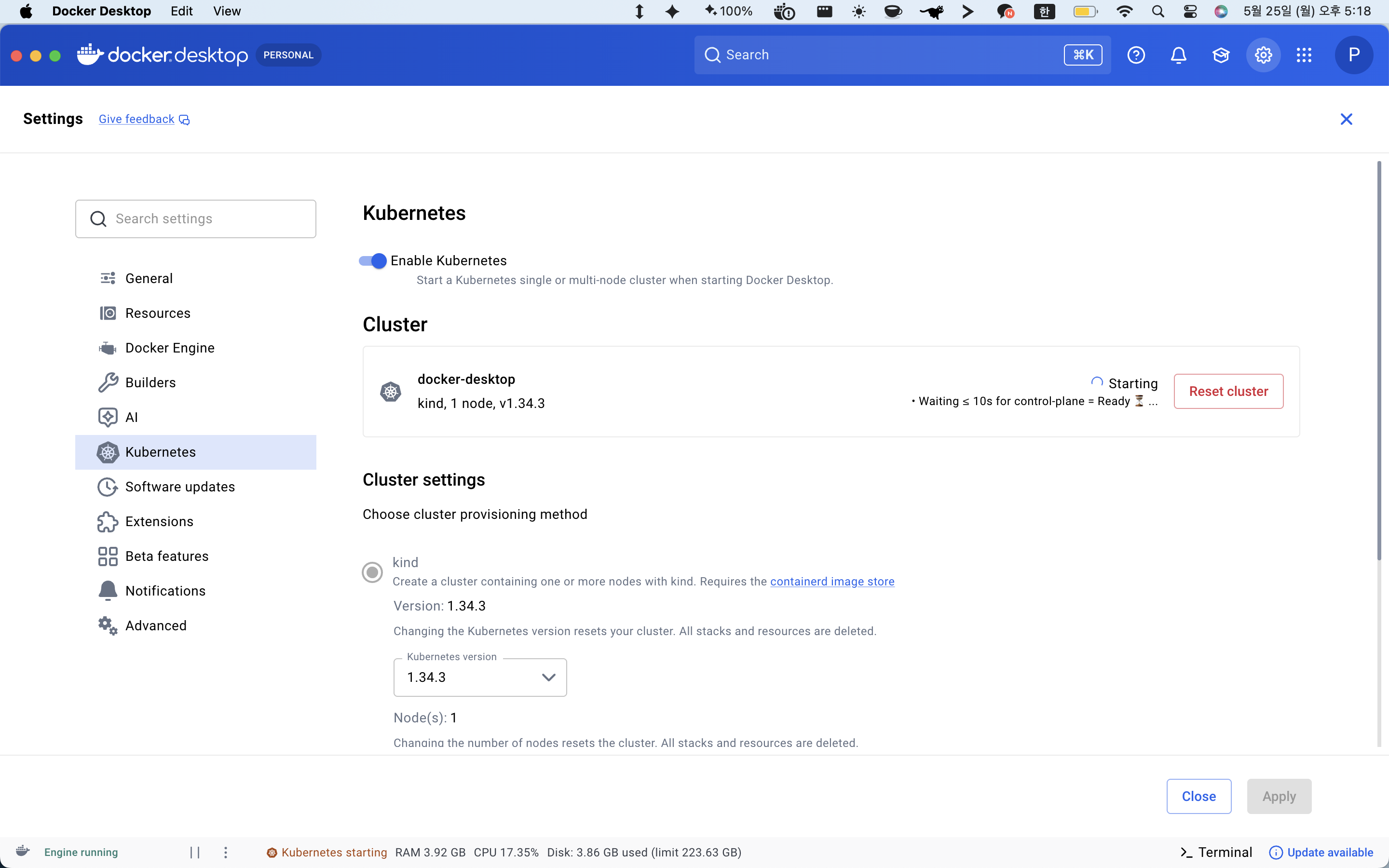
Task: Click the settings gear icon in header
Action: (x=1263, y=55)
